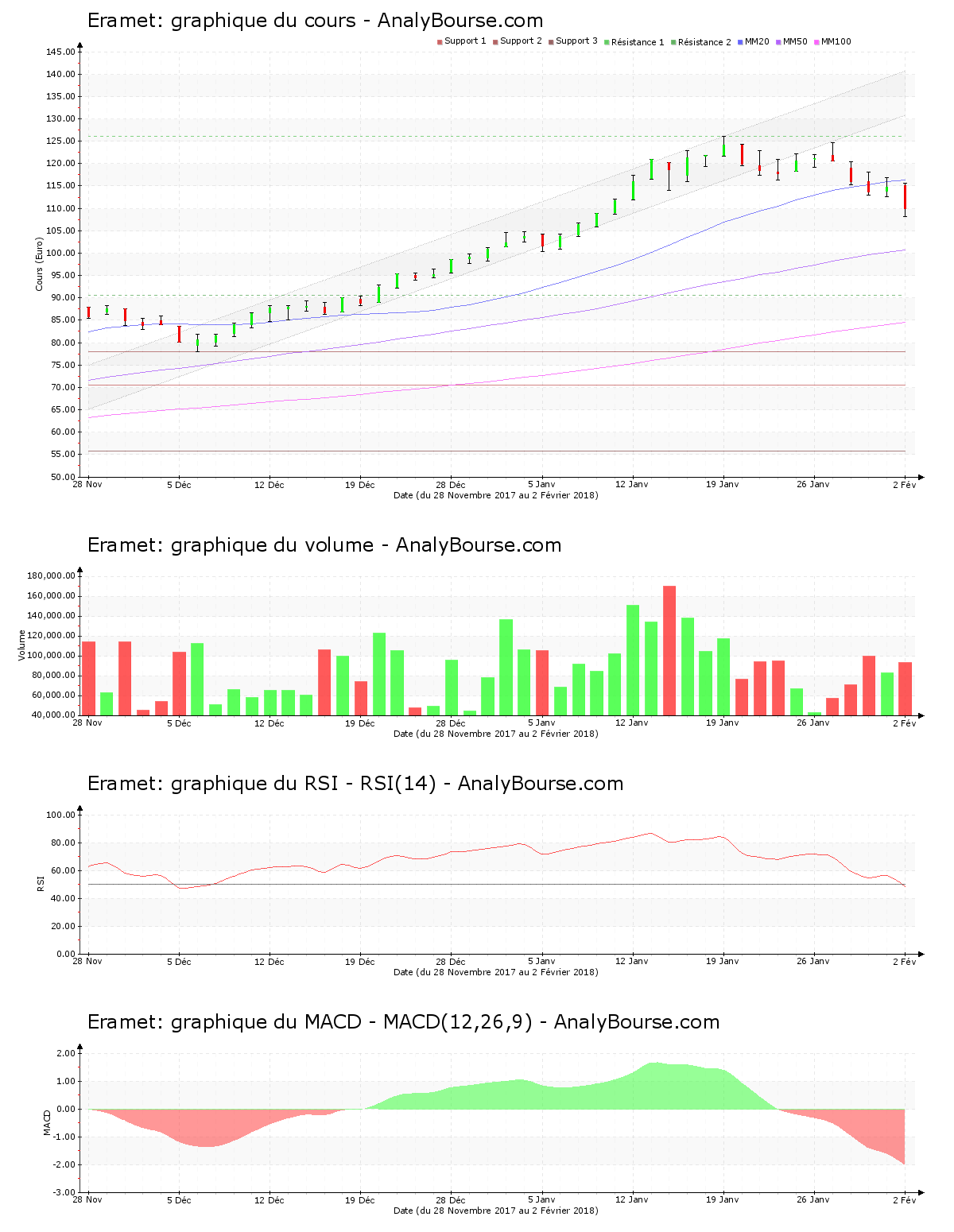Click the 145.00 label on price axis

pyautogui.click(x=60, y=52)
